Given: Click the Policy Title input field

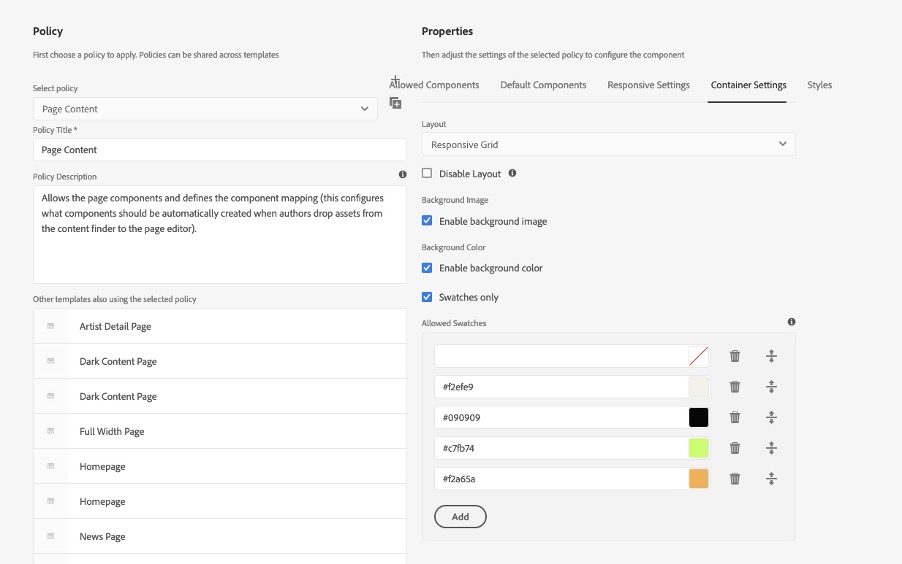Looking at the screenshot, I should tap(220, 150).
